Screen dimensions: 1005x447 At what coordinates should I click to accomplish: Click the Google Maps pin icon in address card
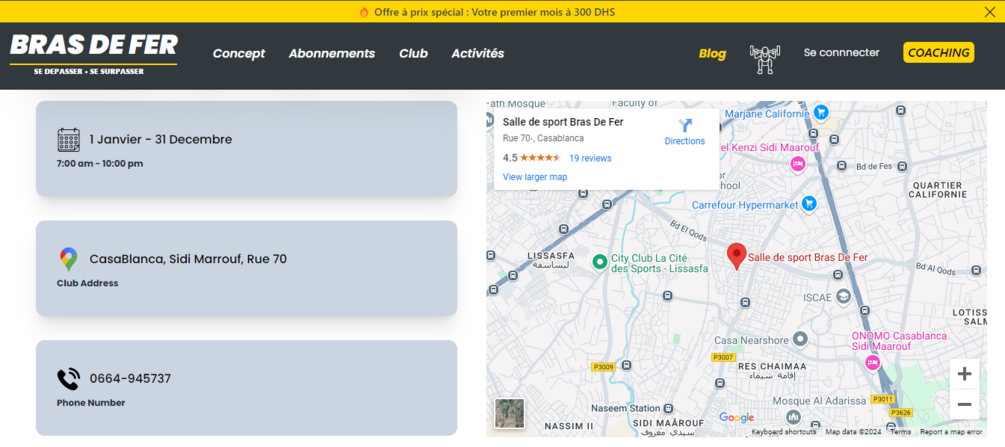(69, 259)
